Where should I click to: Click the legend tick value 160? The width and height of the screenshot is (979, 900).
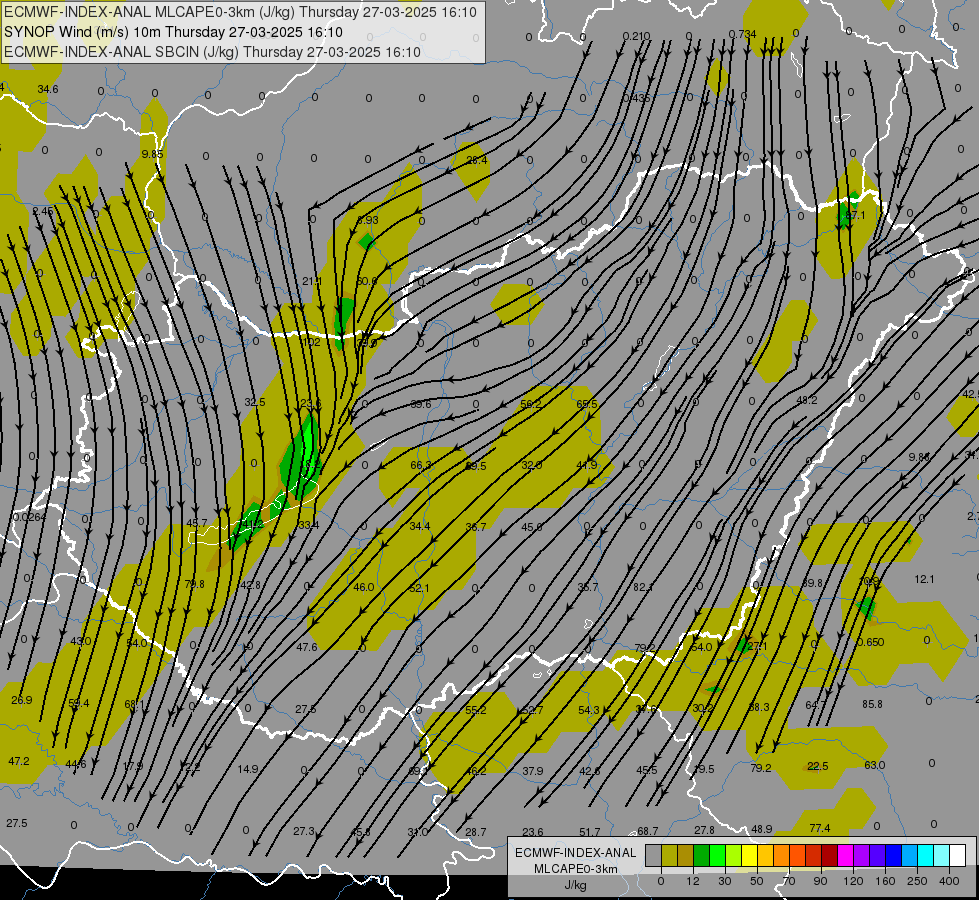click(885, 881)
